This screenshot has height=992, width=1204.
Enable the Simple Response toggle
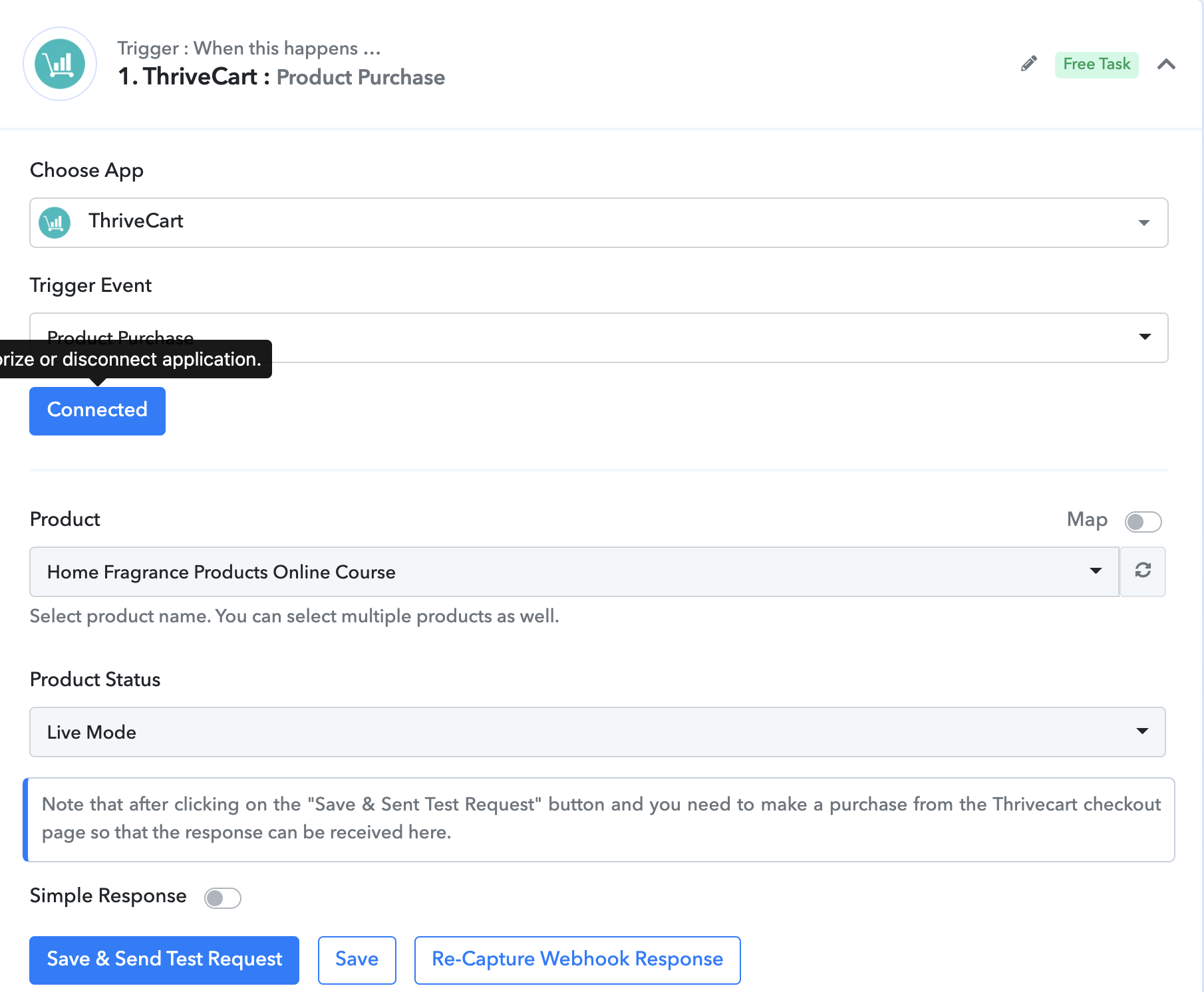[x=222, y=898]
